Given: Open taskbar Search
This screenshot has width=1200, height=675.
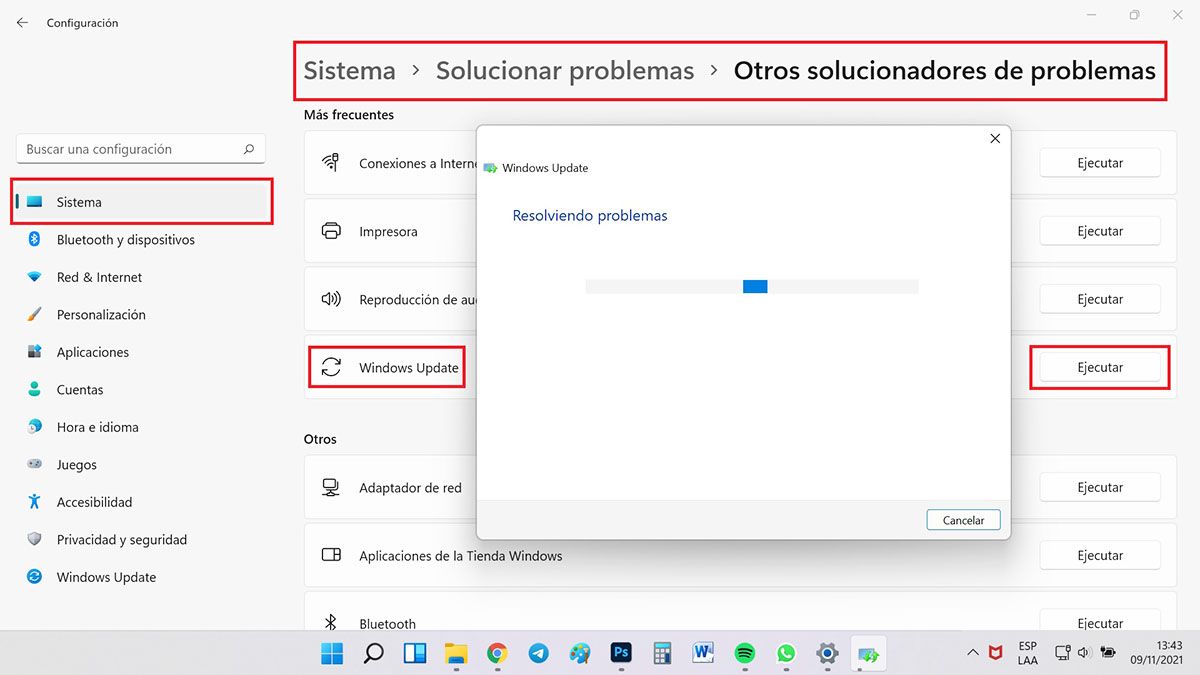Looking at the screenshot, I should pos(373,653).
